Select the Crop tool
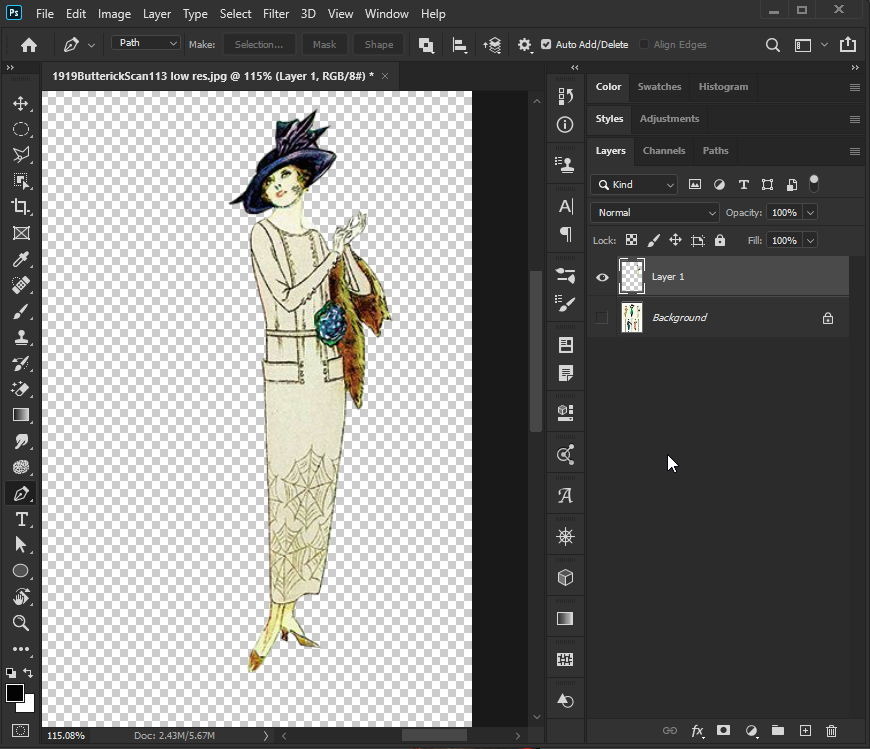Image resolution: width=870 pixels, height=749 pixels. [x=21, y=207]
